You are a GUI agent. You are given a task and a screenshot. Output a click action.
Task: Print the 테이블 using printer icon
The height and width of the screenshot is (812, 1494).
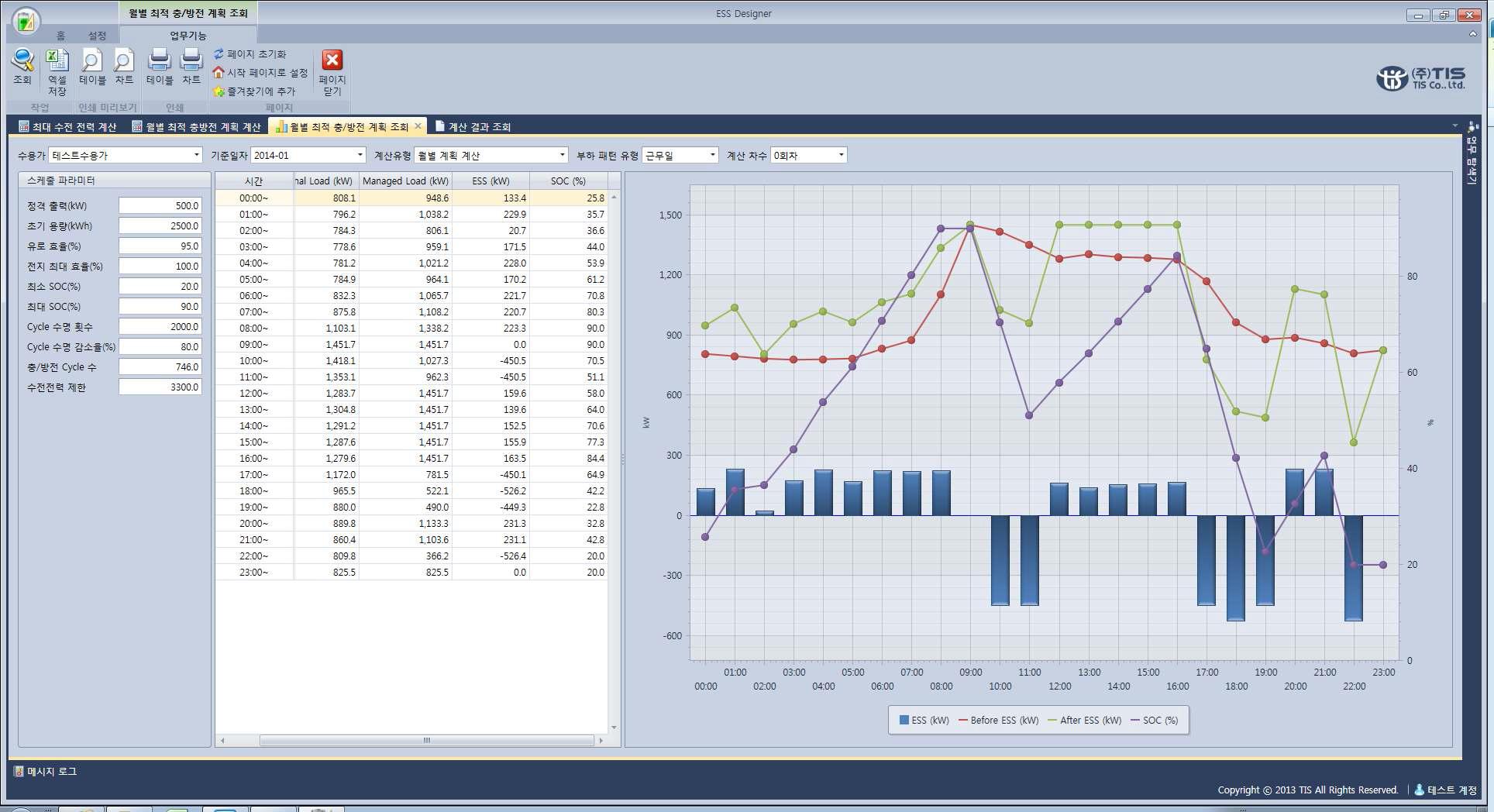160,60
